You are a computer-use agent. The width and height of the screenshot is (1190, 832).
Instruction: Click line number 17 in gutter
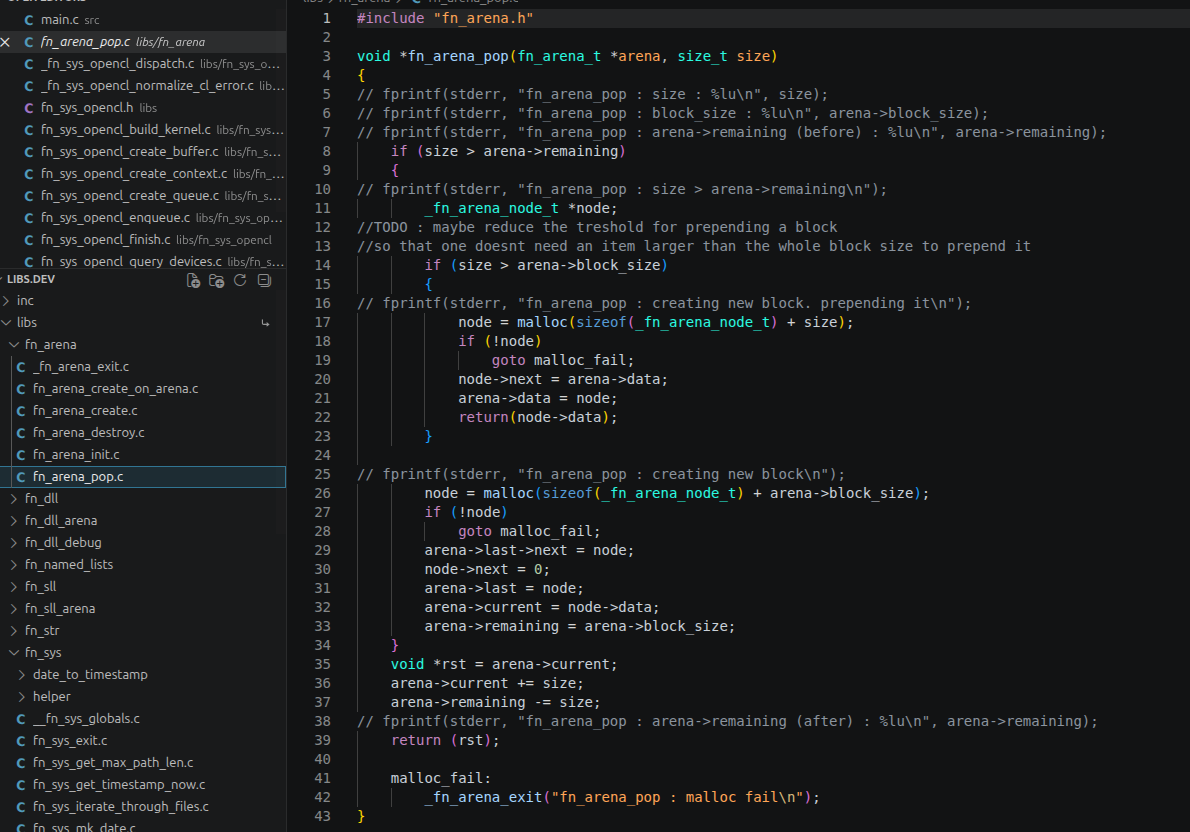323,323
